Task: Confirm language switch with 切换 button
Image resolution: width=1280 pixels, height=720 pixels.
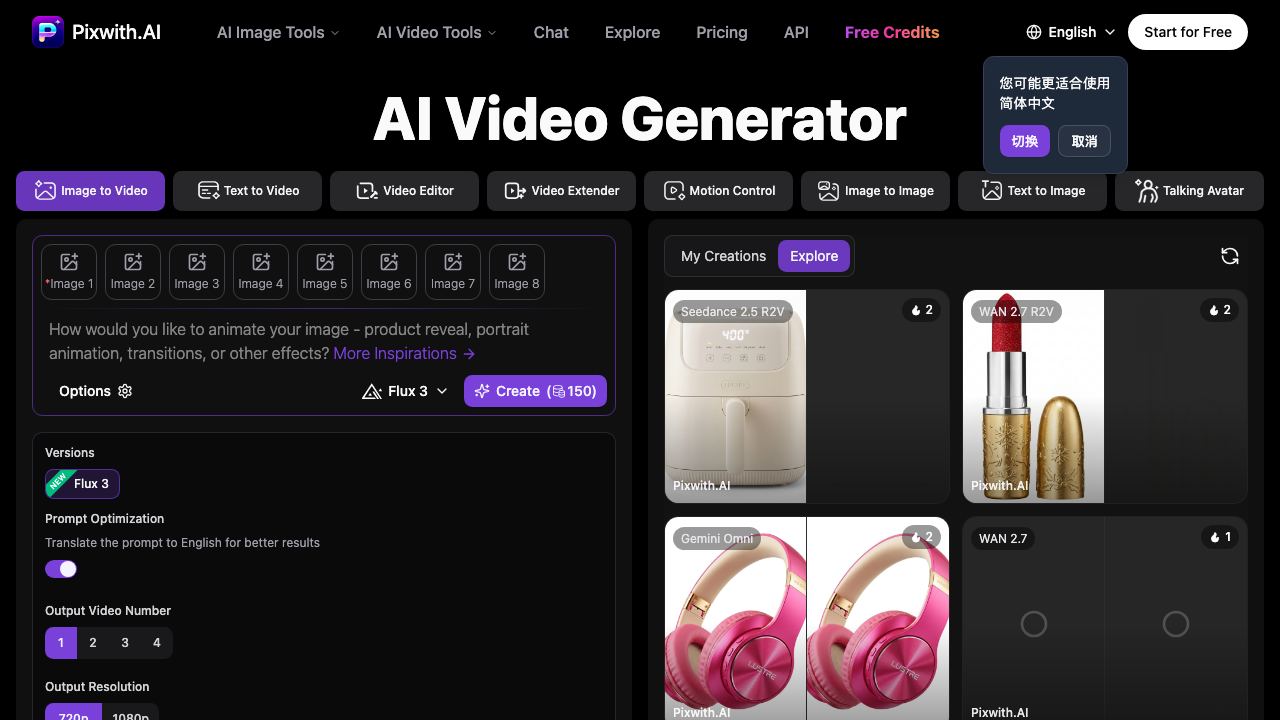Action: click(1025, 141)
